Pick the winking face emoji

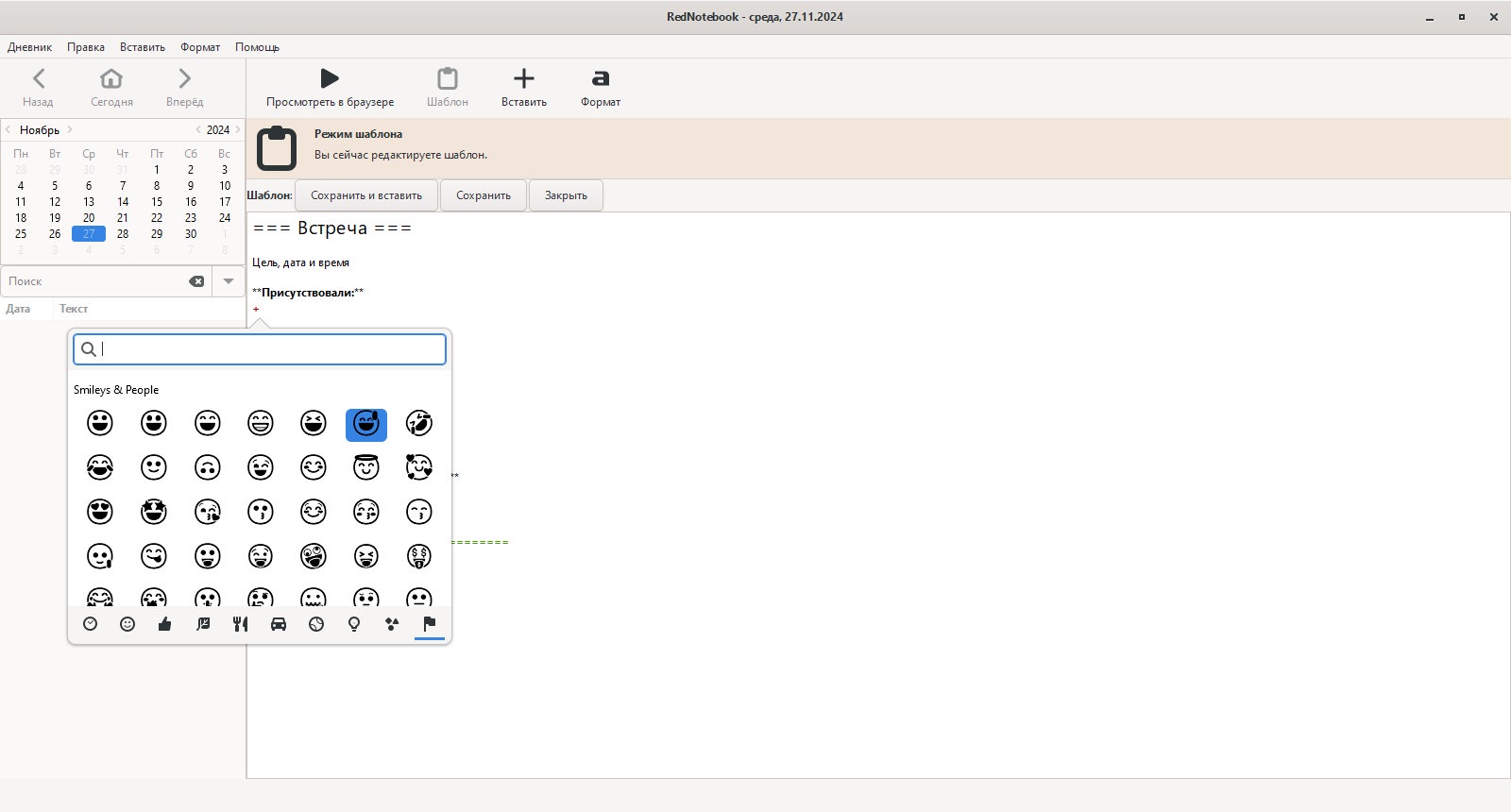click(x=261, y=467)
